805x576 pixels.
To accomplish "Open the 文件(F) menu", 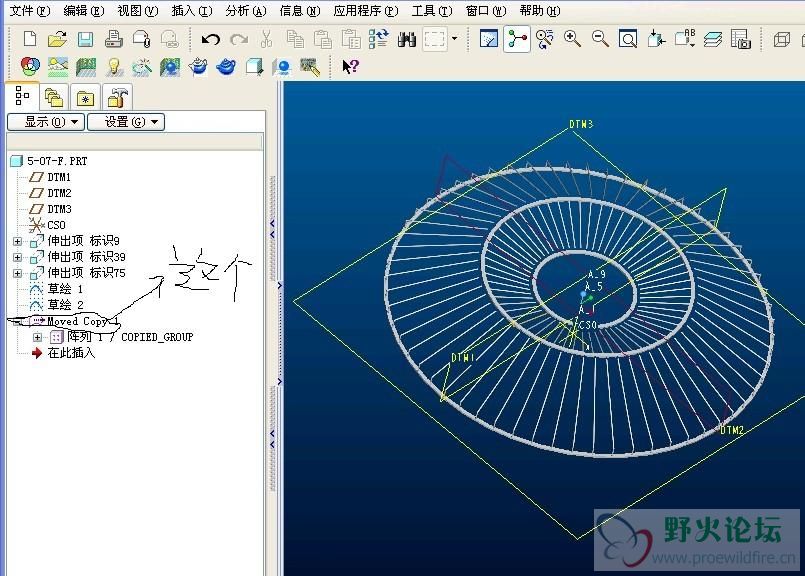I will [x=30, y=11].
